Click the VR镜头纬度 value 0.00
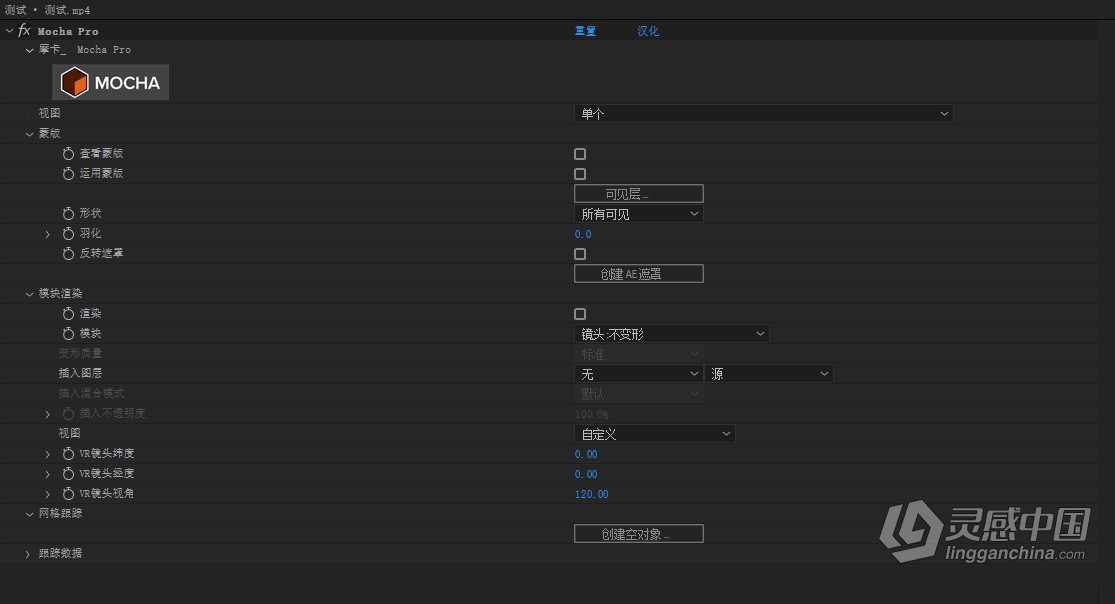This screenshot has height=604, width=1115. (586, 454)
